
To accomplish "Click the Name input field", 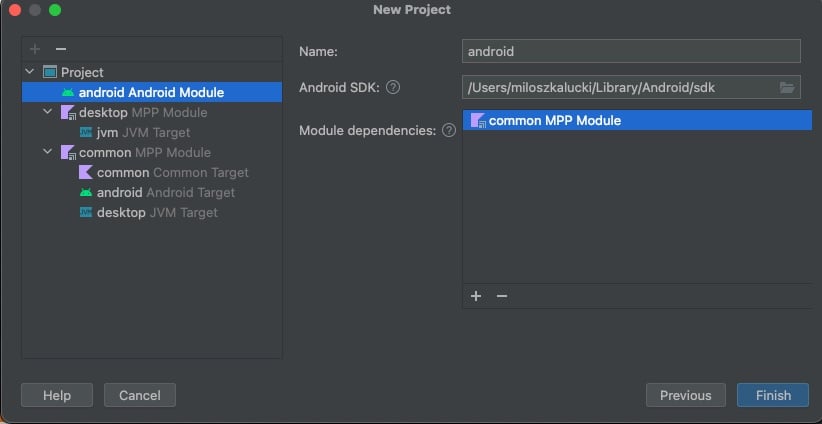I will (631, 51).
